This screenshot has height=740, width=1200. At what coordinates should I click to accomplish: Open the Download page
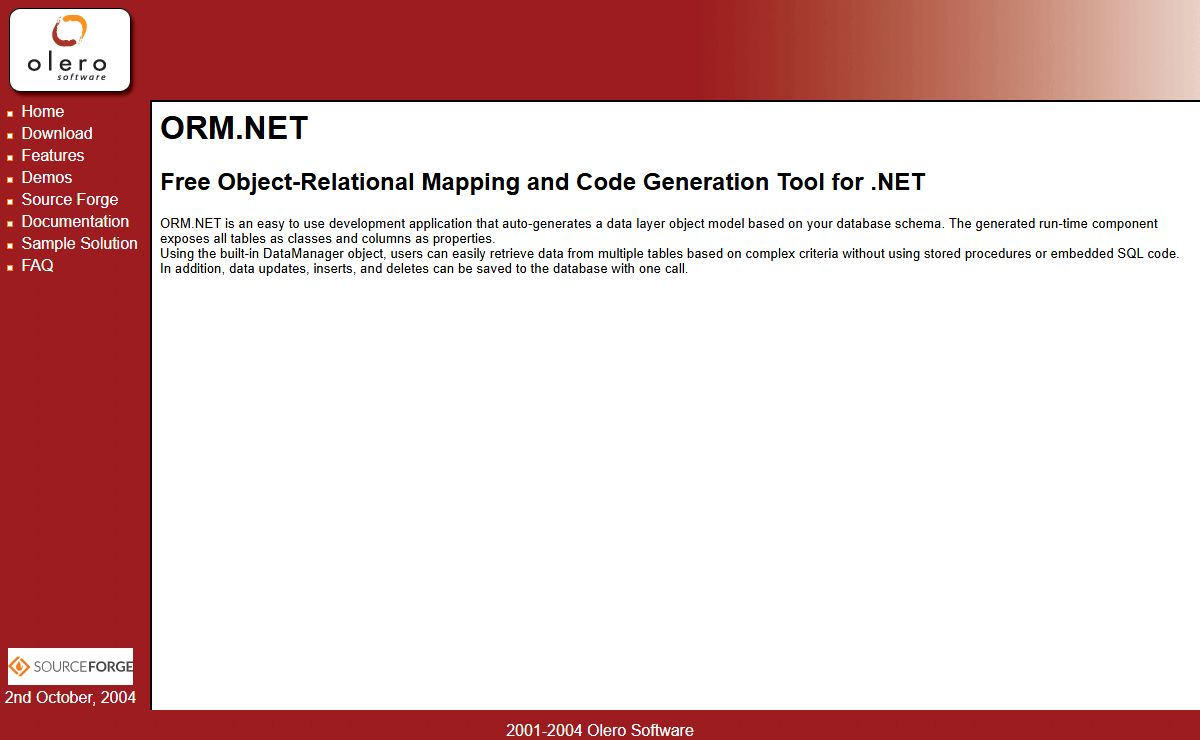point(57,133)
